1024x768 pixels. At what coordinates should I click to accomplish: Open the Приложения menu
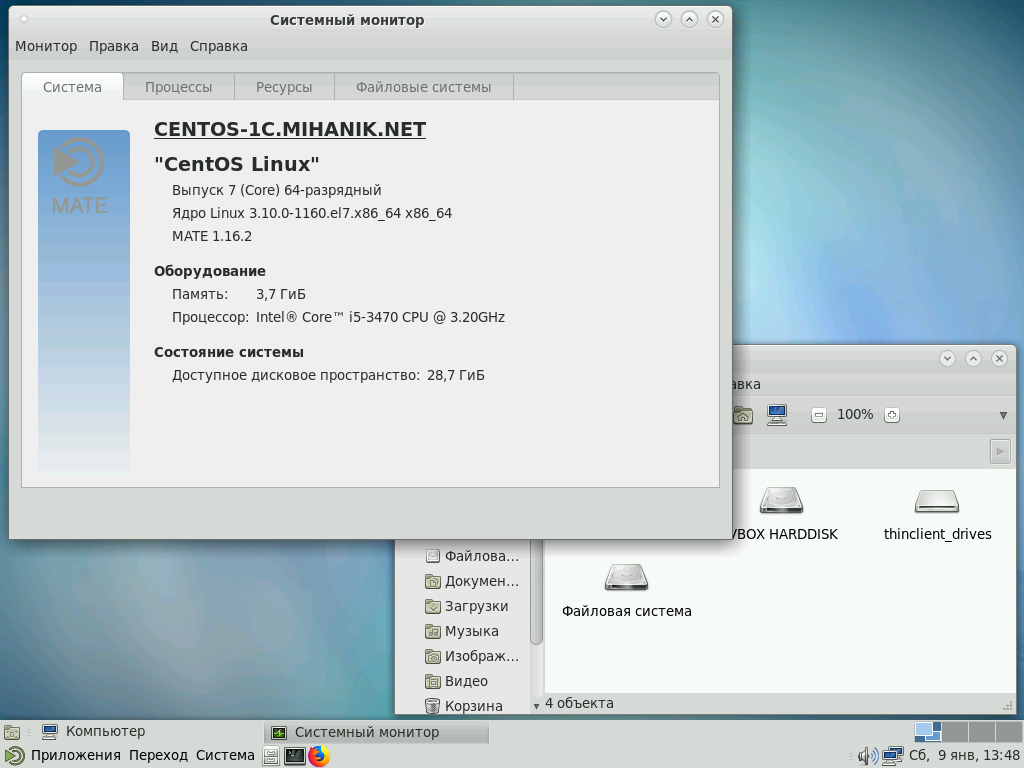click(64, 756)
